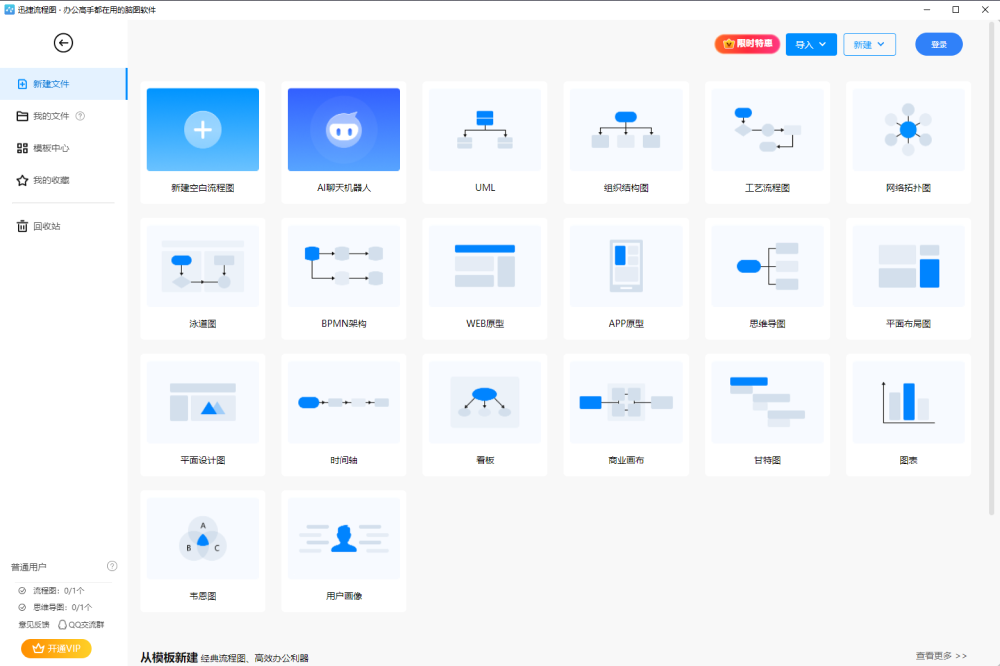Image resolution: width=1000 pixels, height=666 pixels.
Task: Click the vertical scrollbar on the right
Action: click(x=991, y=268)
